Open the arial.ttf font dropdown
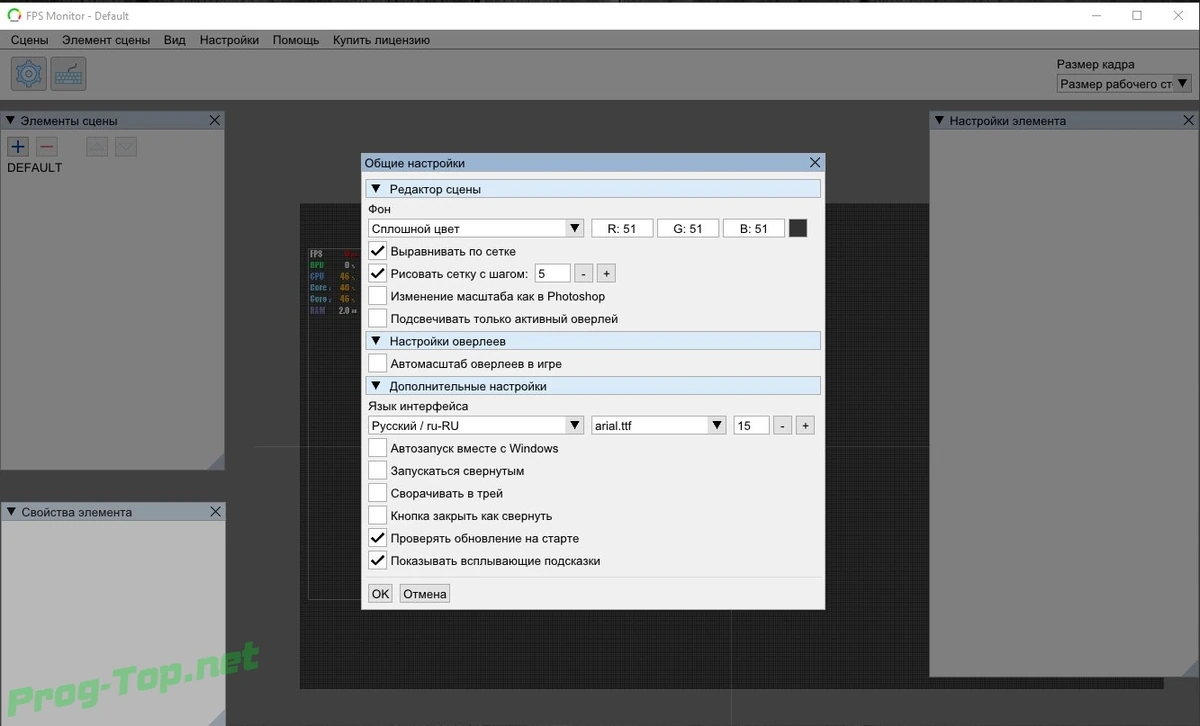 [x=659, y=425]
